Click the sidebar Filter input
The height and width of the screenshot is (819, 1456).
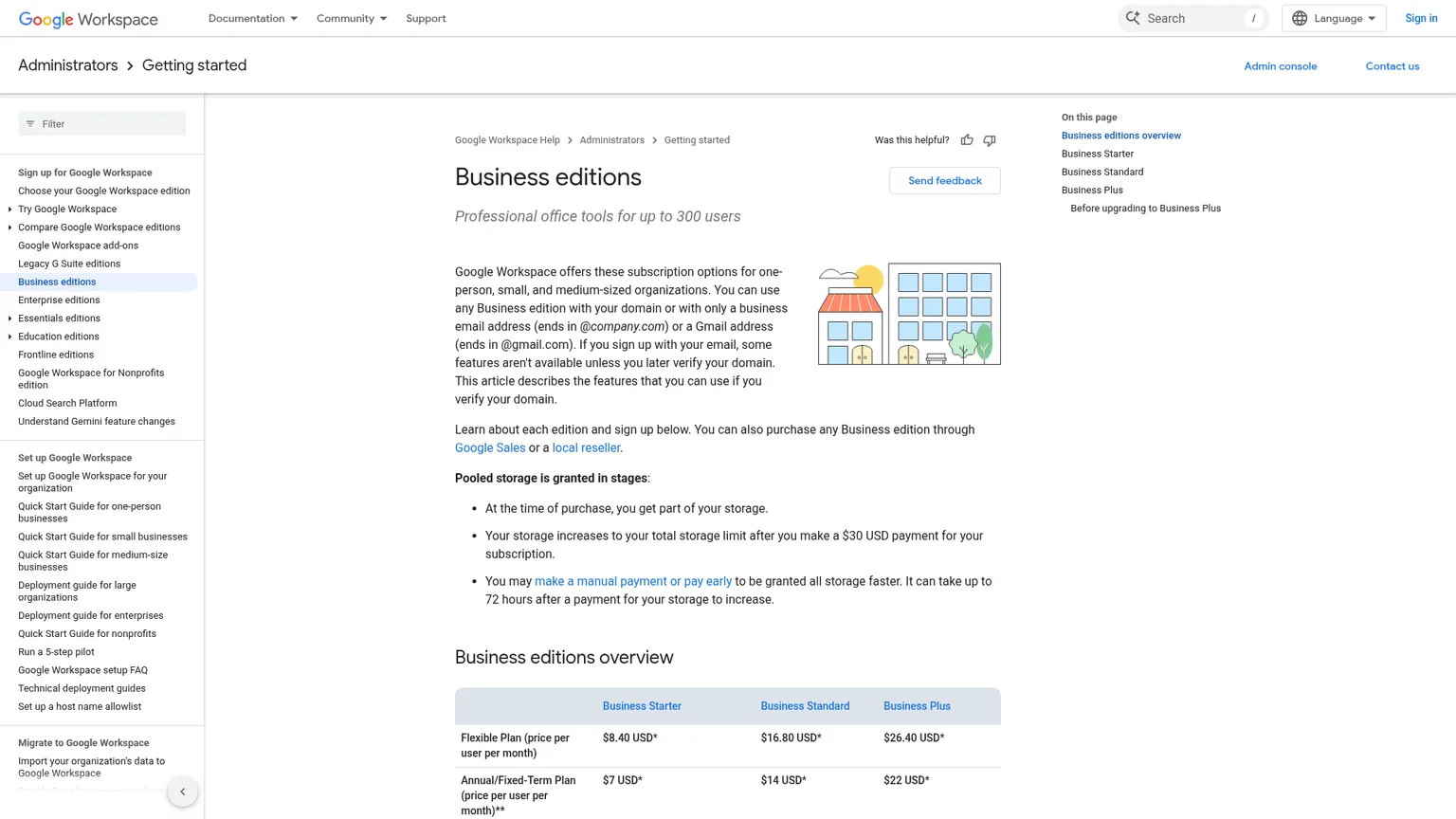(102, 124)
